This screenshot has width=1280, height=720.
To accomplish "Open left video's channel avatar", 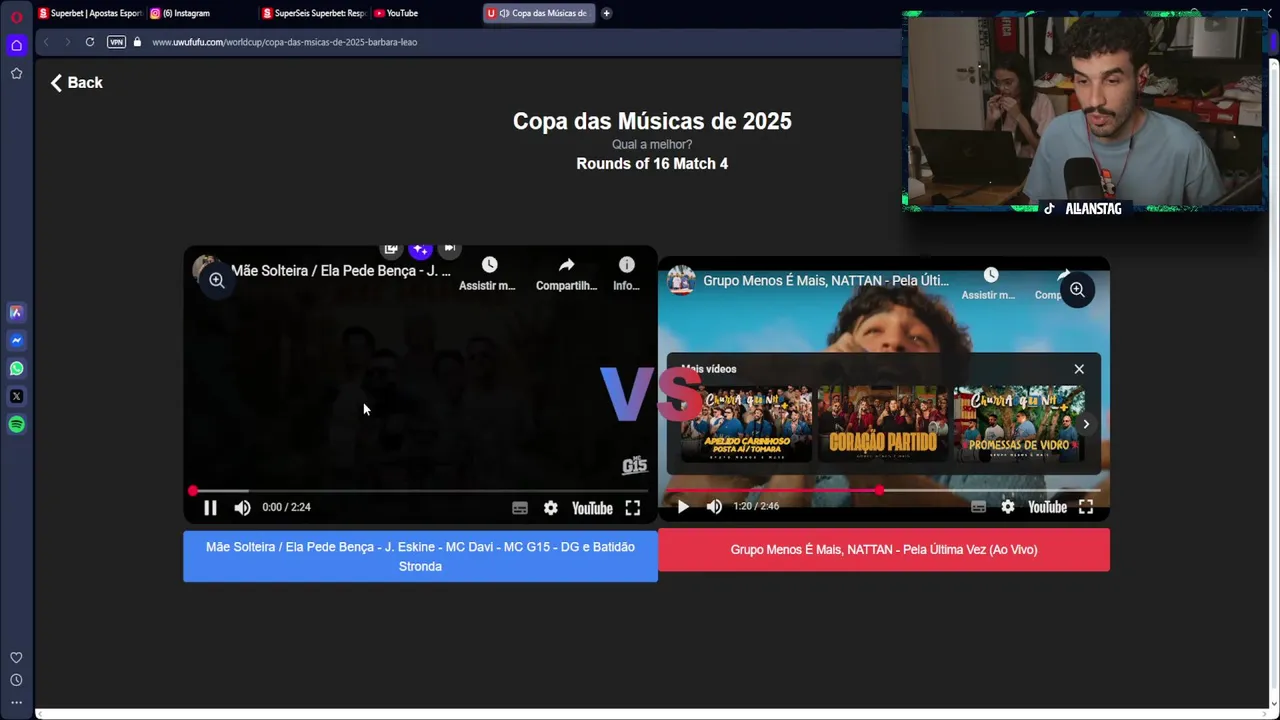I will [206, 270].
